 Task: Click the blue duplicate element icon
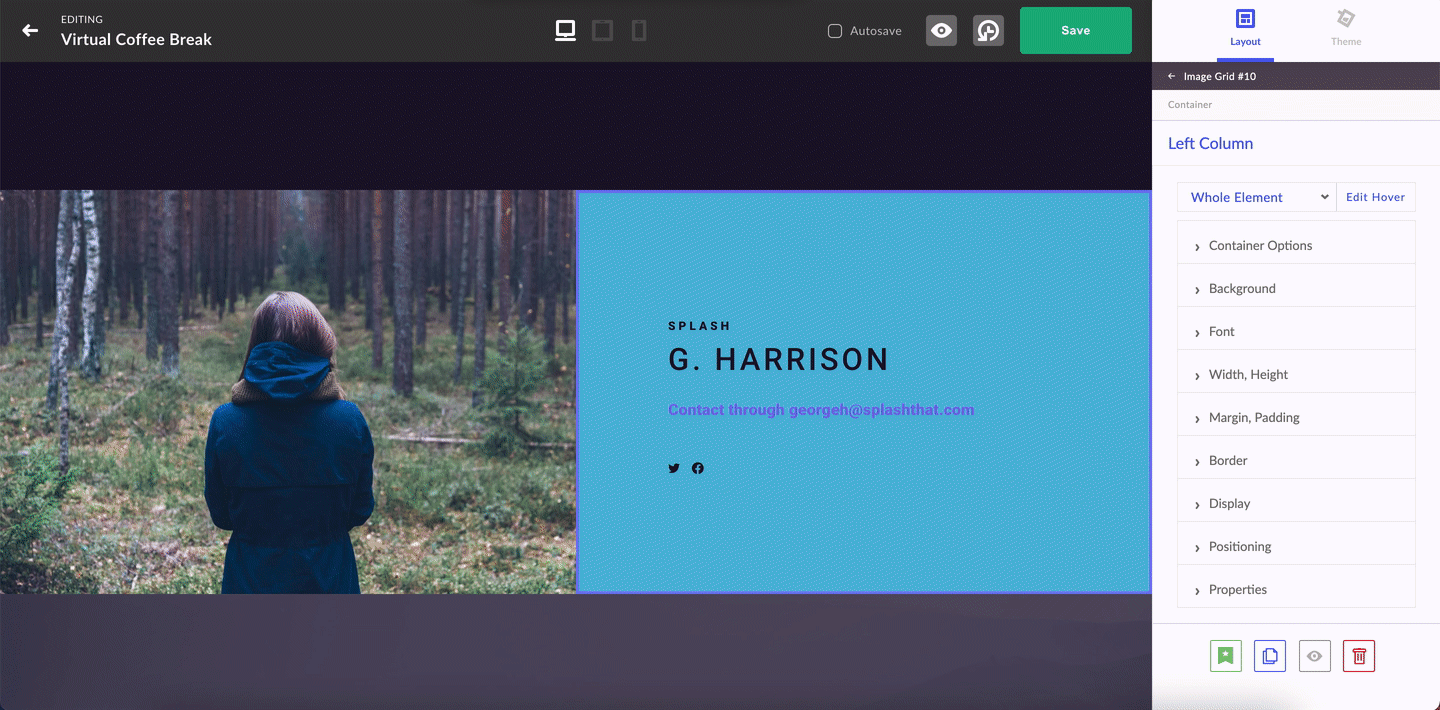click(x=1270, y=656)
